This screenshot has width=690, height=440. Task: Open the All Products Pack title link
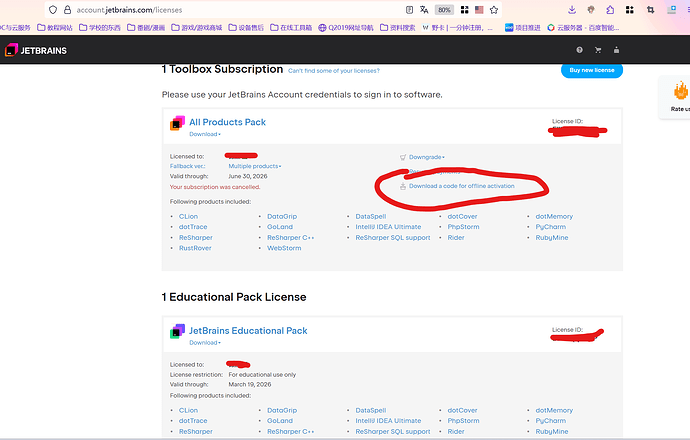[228, 122]
